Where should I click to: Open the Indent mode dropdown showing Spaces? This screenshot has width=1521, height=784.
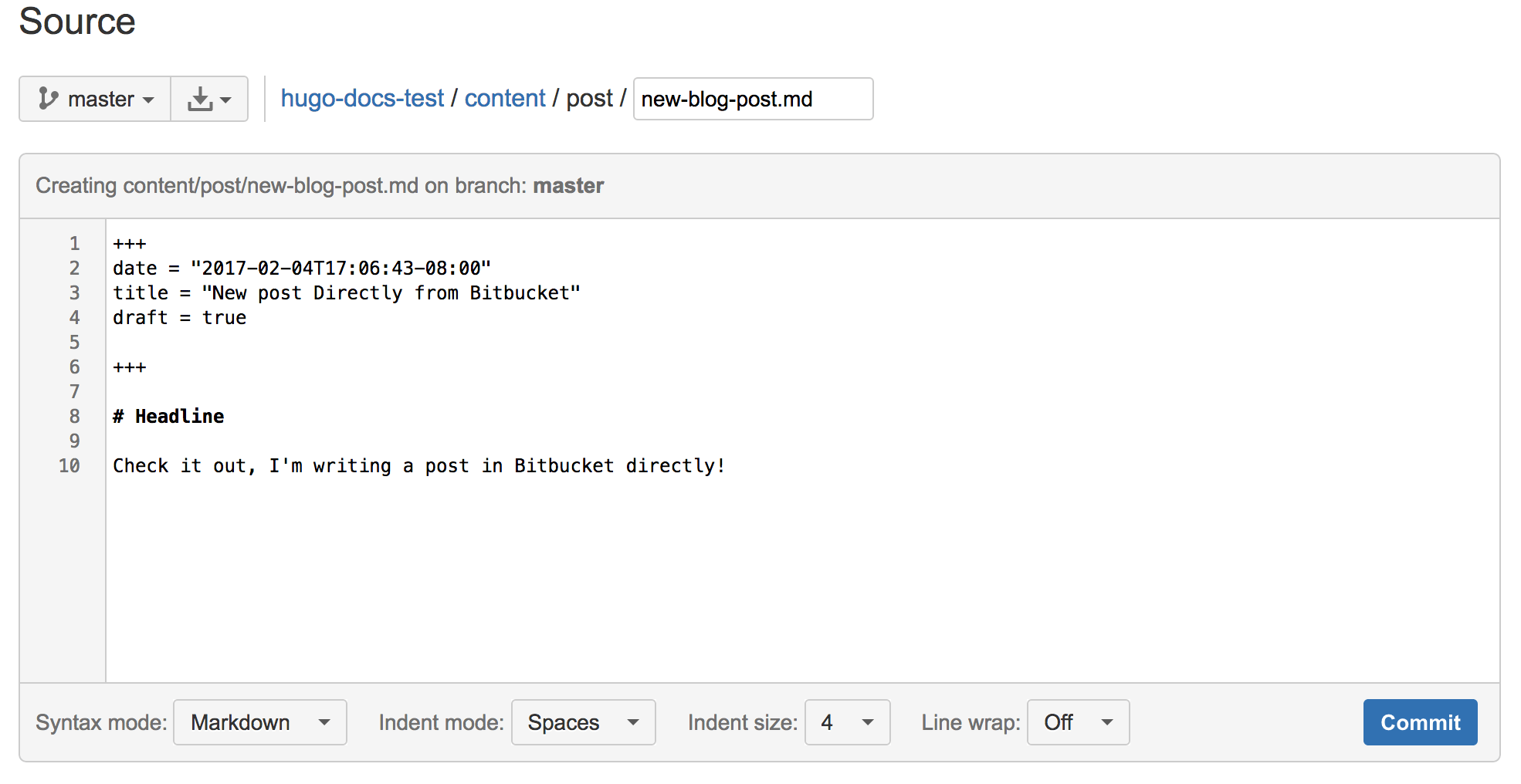tap(583, 722)
